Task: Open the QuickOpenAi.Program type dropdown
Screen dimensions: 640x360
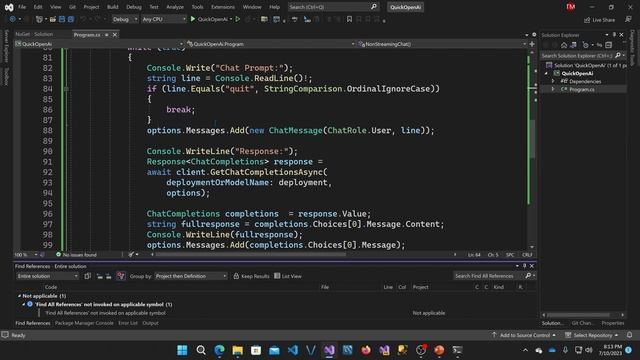Action: pyautogui.click(x=271, y=44)
